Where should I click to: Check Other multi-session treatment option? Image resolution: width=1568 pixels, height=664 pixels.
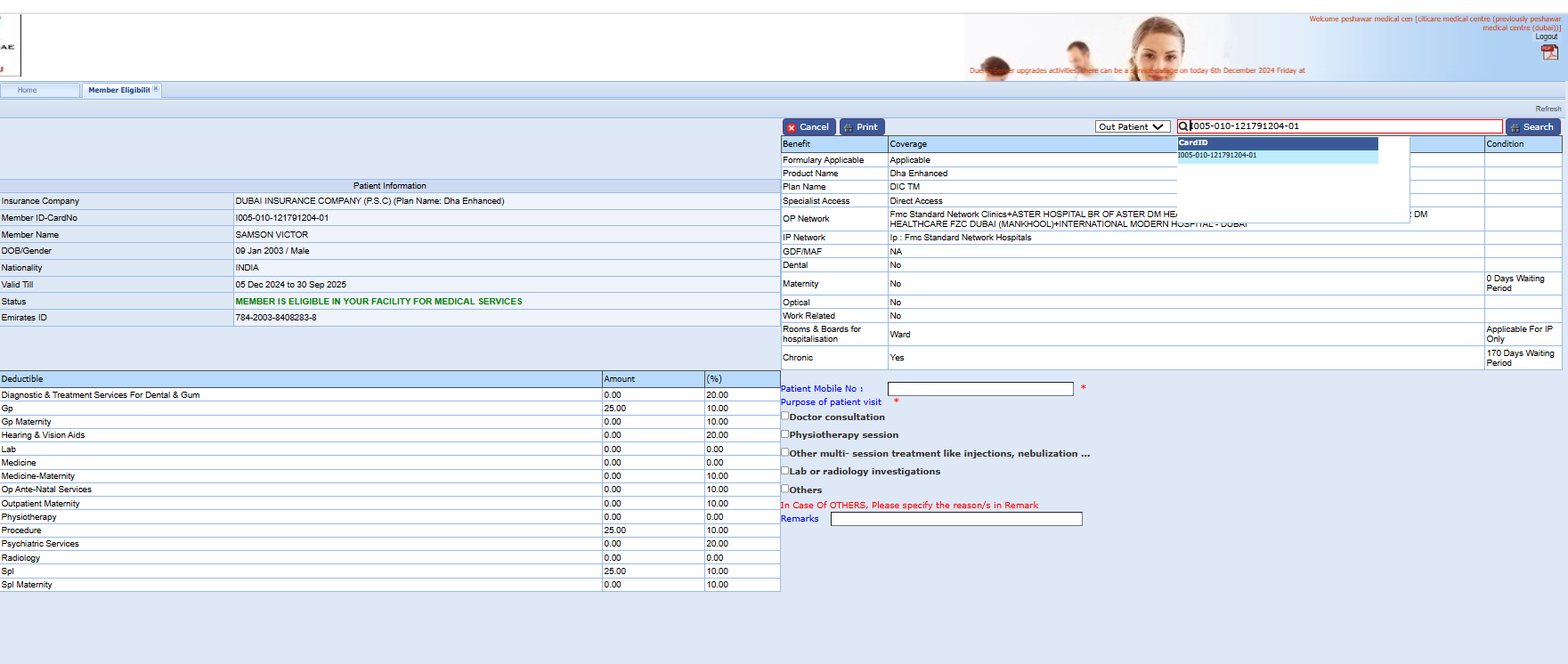coord(785,452)
